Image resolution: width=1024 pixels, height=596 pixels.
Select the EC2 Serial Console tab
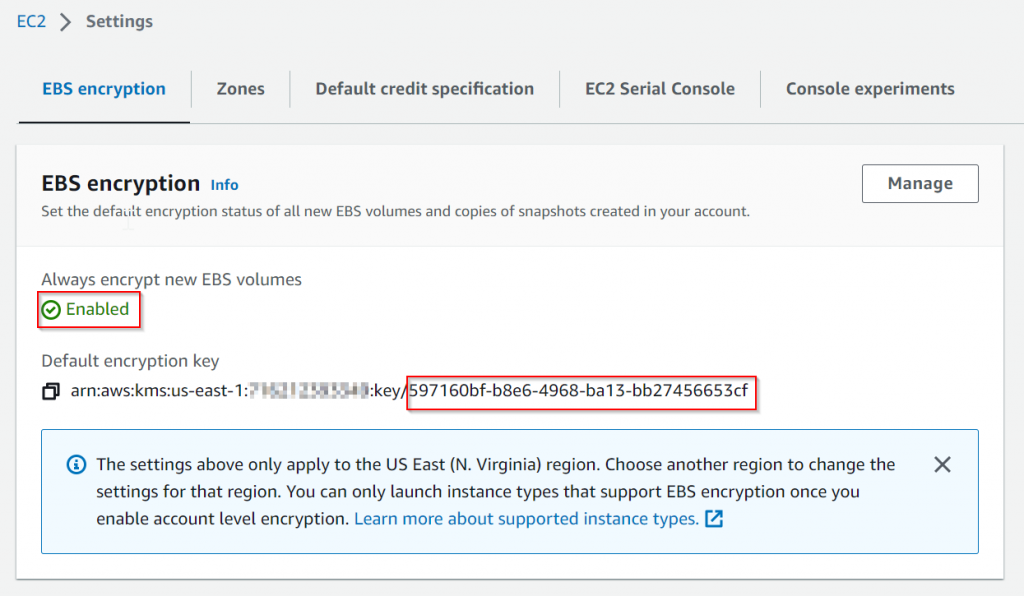(x=660, y=89)
